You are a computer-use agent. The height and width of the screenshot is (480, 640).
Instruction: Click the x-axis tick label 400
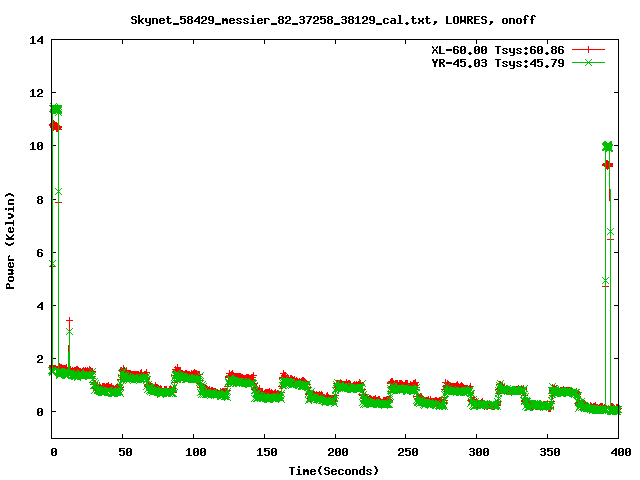pyautogui.click(x=620, y=452)
